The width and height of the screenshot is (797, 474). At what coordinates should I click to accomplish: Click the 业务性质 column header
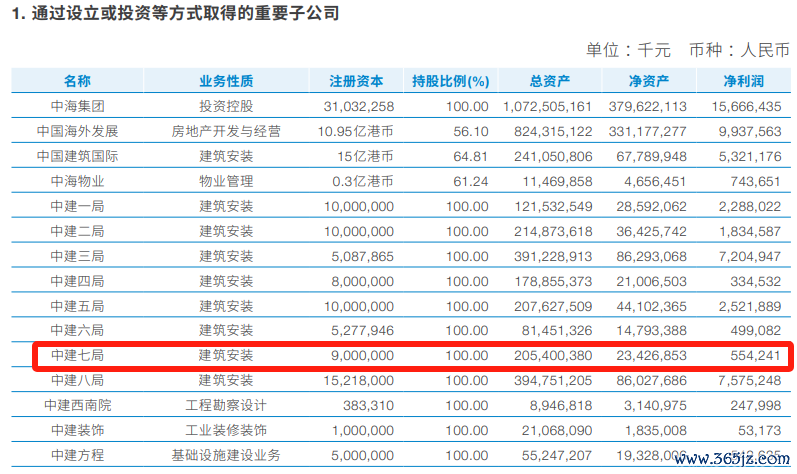(x=226, y=81)
